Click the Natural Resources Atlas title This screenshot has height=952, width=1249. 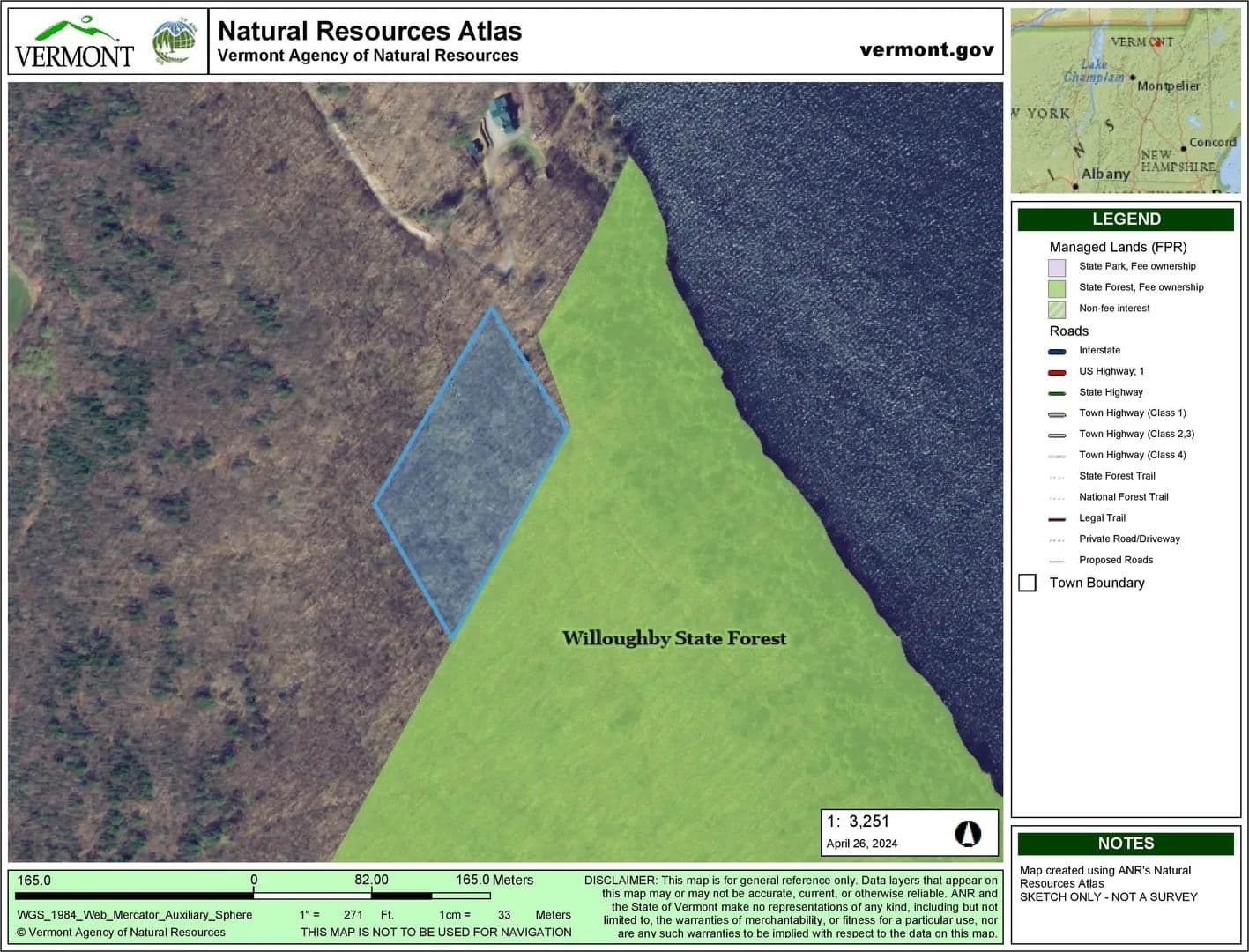[x=369, y=31]
